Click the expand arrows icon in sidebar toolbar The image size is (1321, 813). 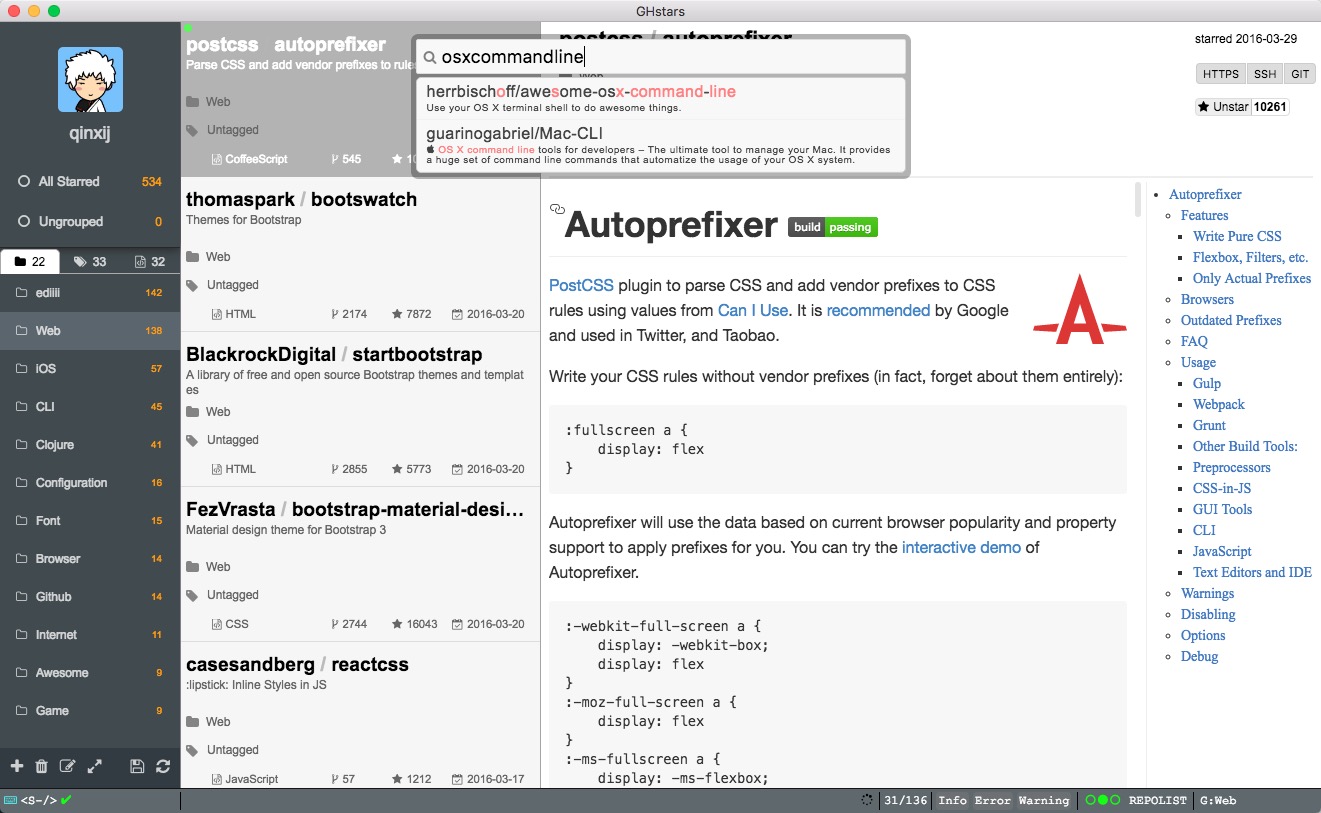[x=95, y=767]
